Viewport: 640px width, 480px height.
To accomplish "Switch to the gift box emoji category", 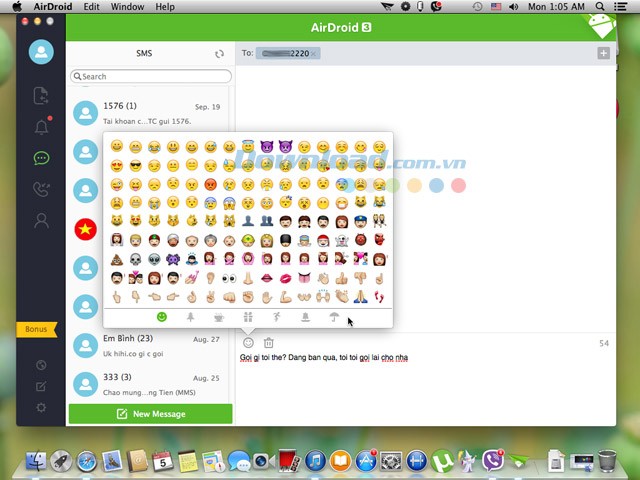I will point(247,317).
